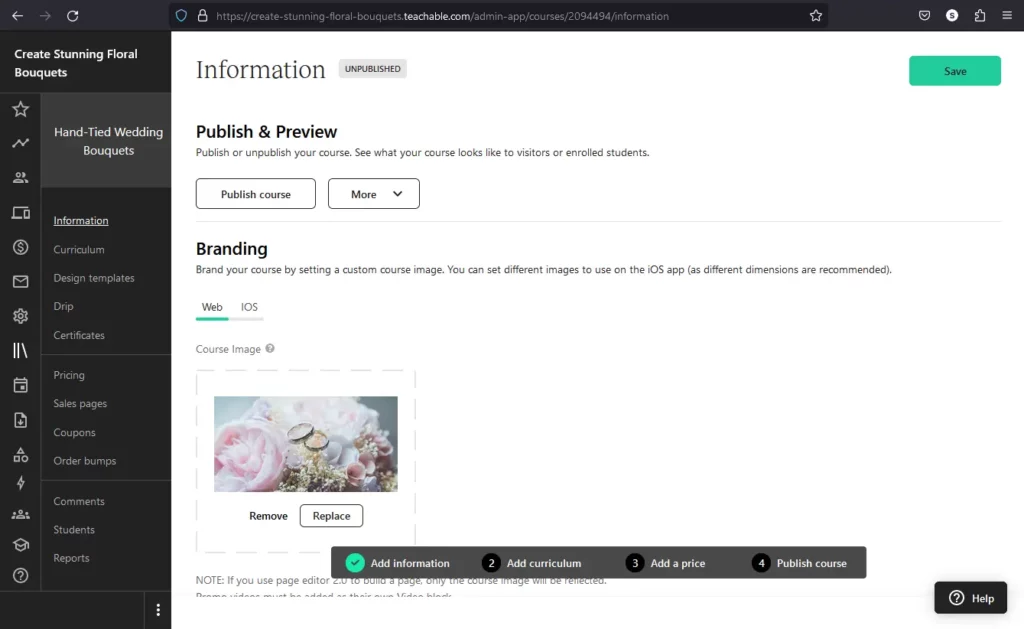The image size is (1024, 629).
Task: Click the Remove link under the course image
Action: tap(268, 515)
